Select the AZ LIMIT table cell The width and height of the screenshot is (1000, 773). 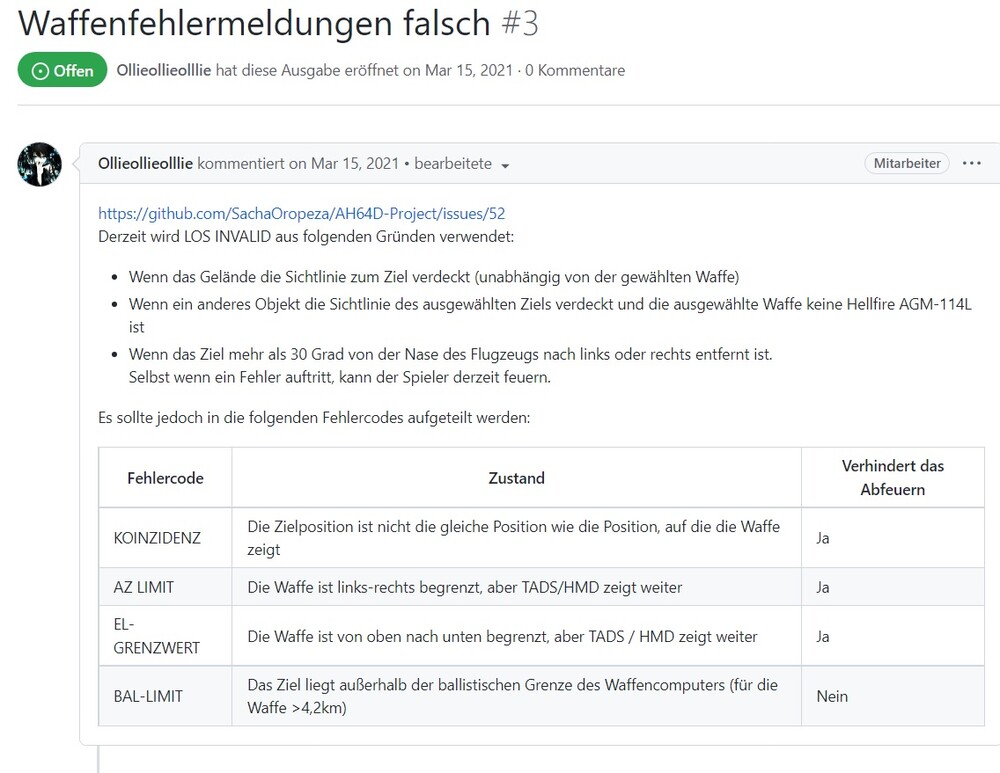165,587
